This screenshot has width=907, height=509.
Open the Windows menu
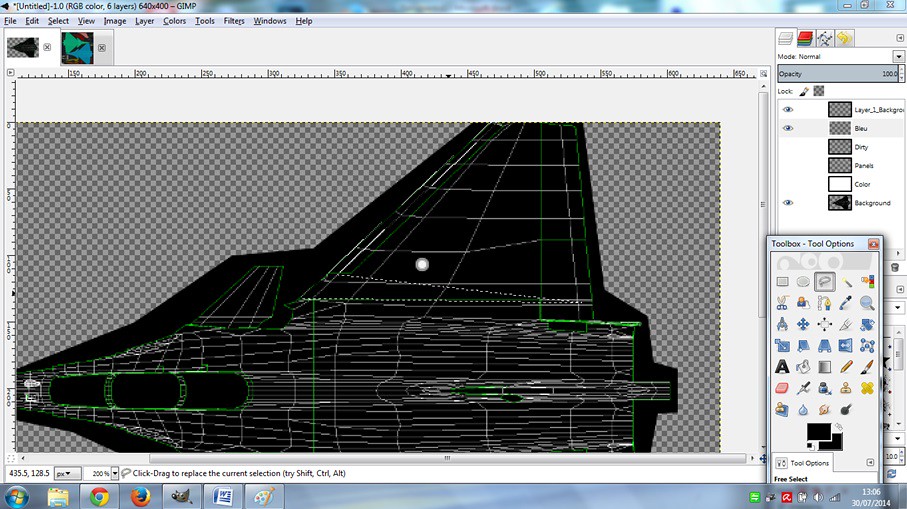[270, 21]
